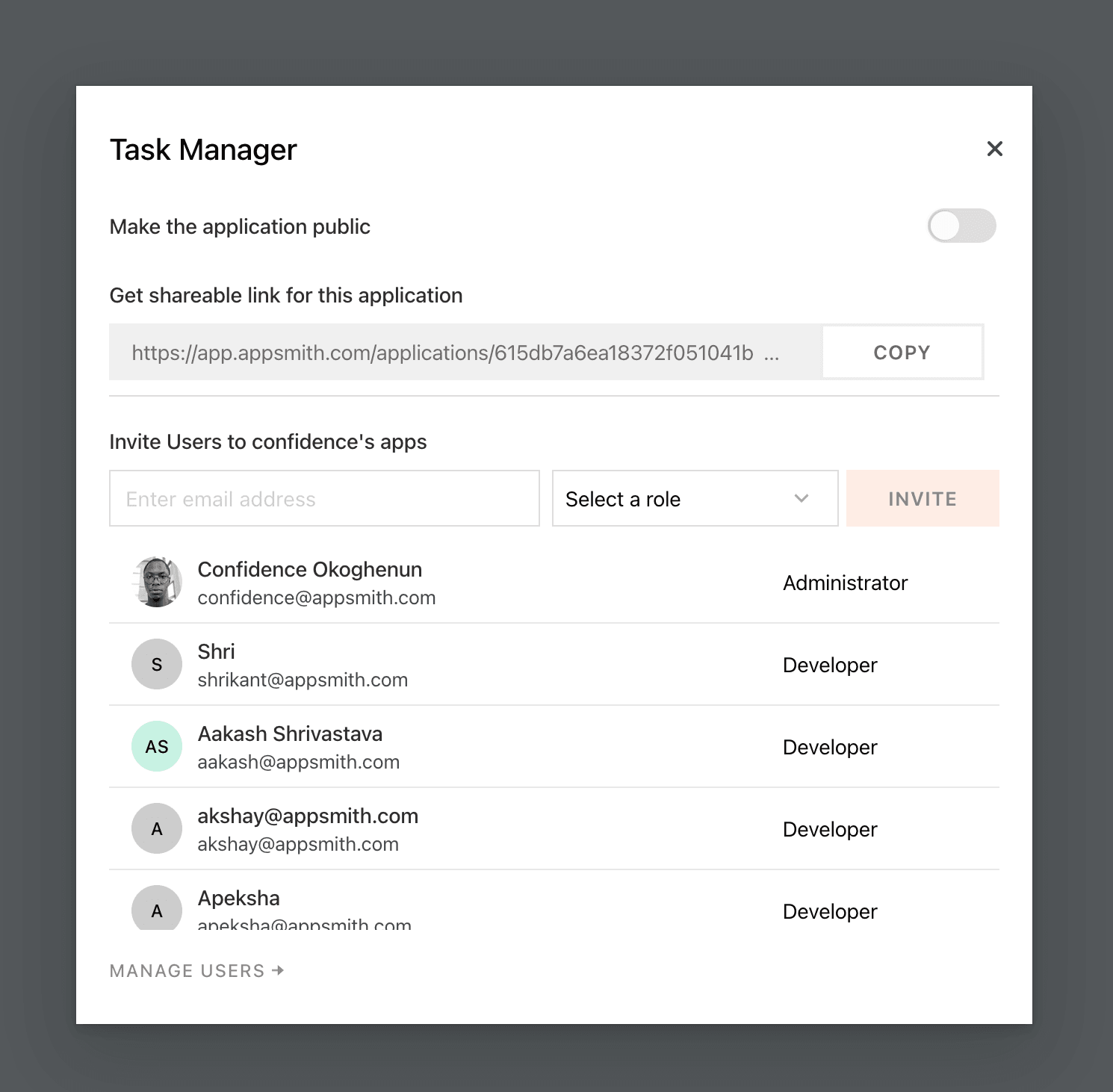1113x1092 pixels.
Task: Change Shri's Developer role
Action: [x=830, y=665]
